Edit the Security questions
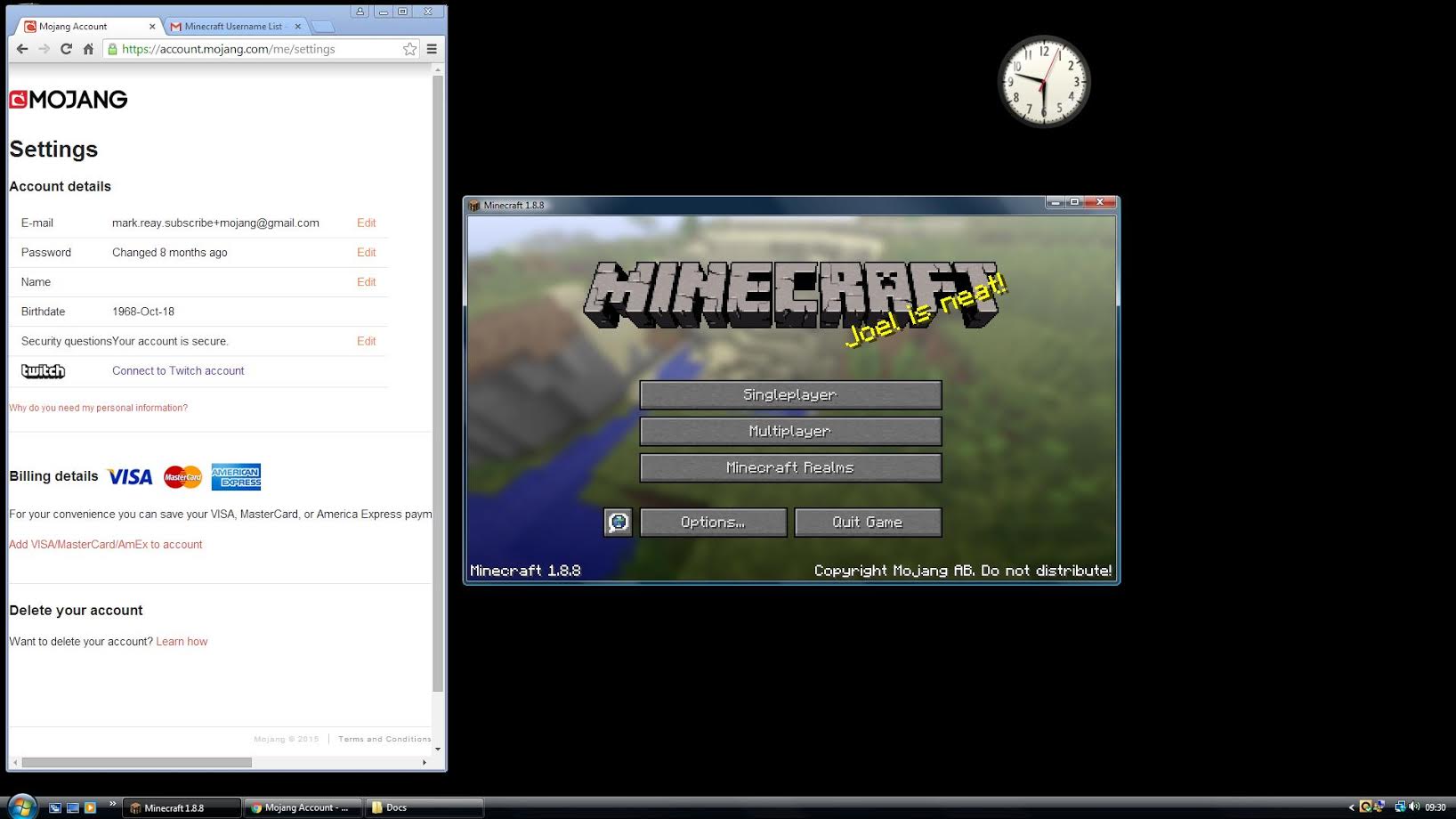1456x819 pixels. (x=366, y=341)
